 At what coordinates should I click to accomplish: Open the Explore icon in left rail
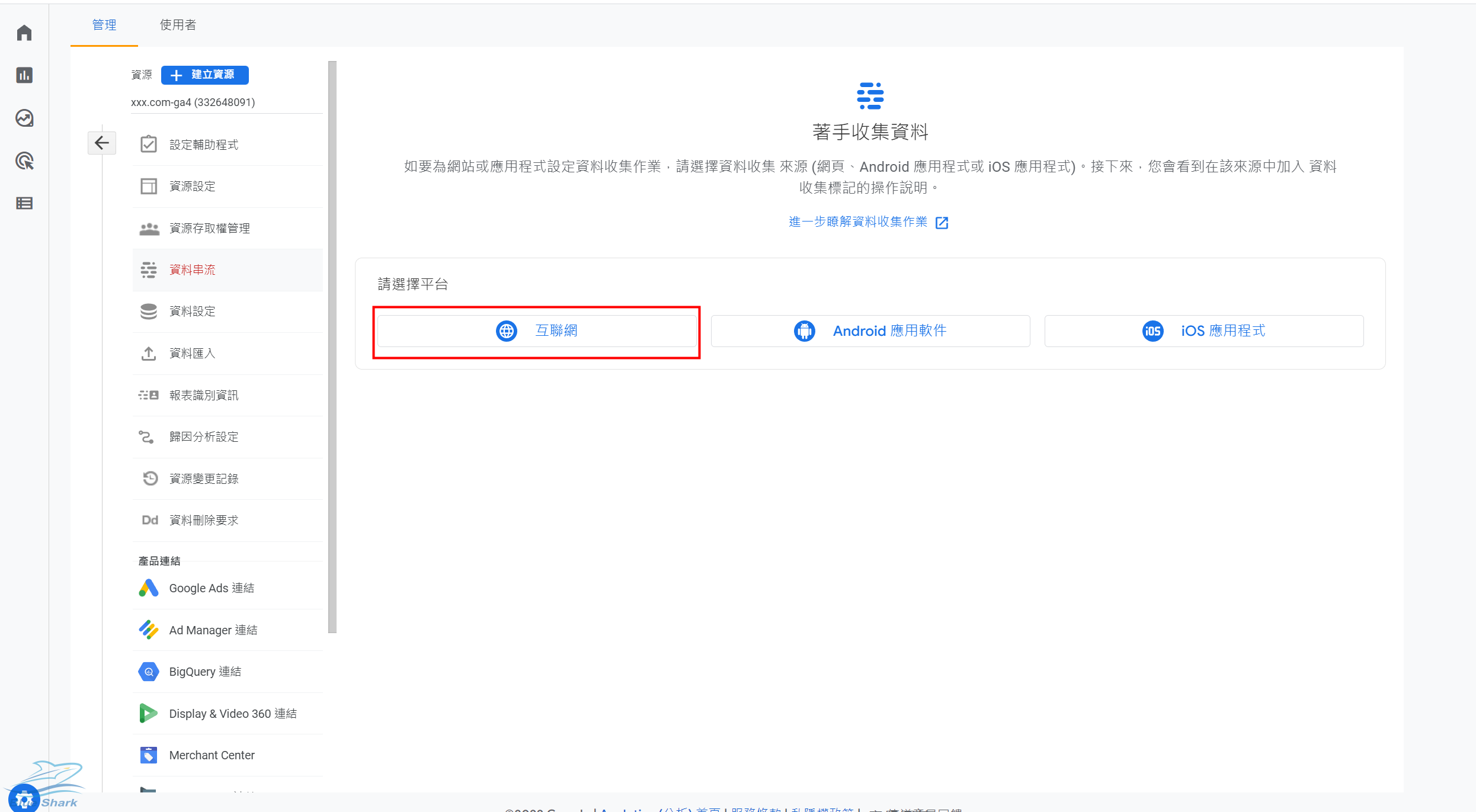(24, 118)
